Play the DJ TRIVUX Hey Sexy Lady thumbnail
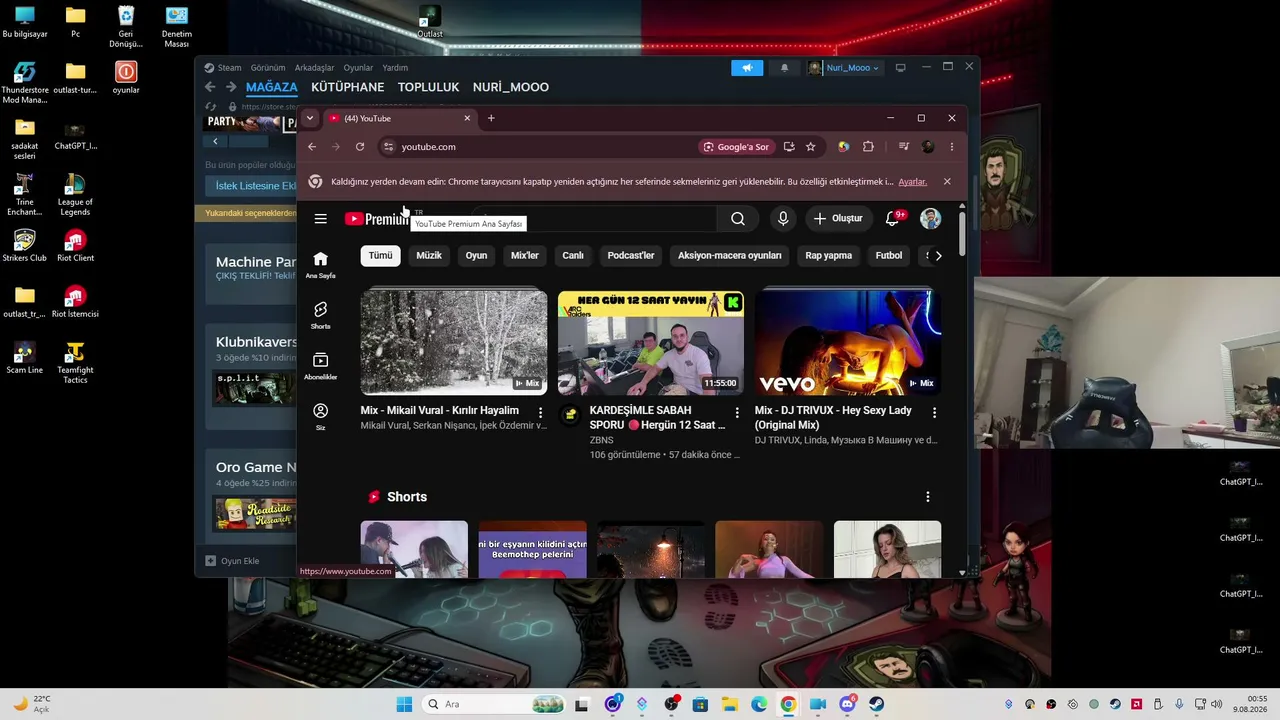The height and width of the screenshot is (720, 1280). click(x=848, y=341)
